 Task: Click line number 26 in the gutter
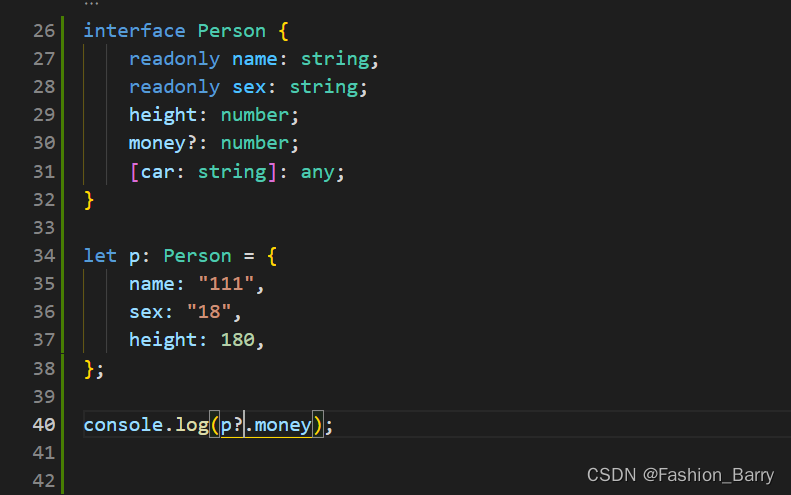43,31
